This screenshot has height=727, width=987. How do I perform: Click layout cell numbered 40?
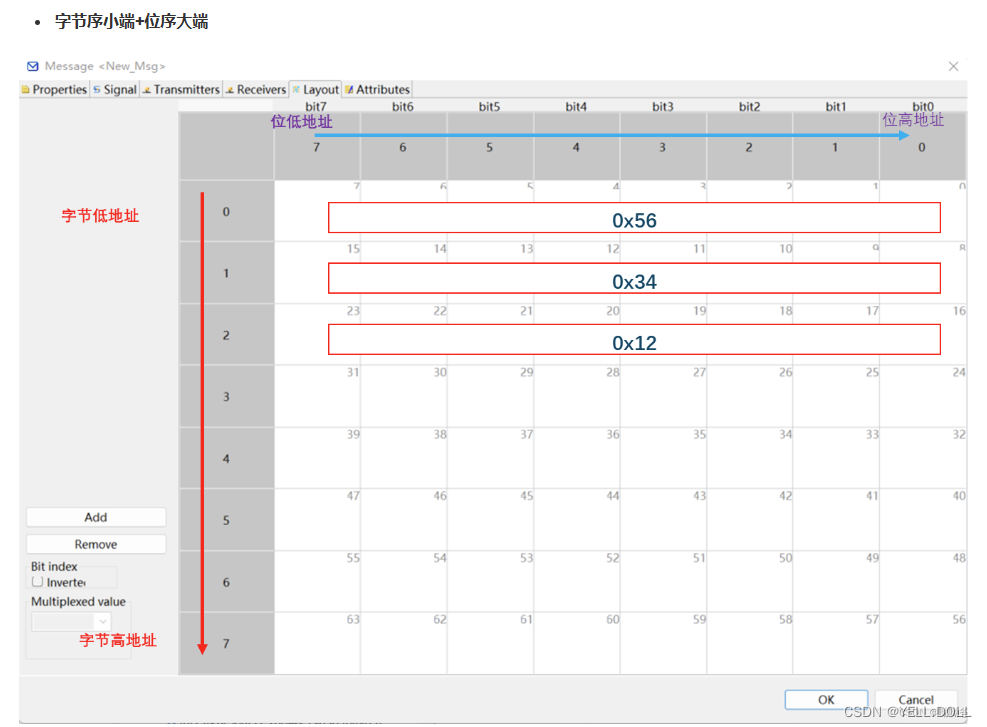[x=923, y=520]
